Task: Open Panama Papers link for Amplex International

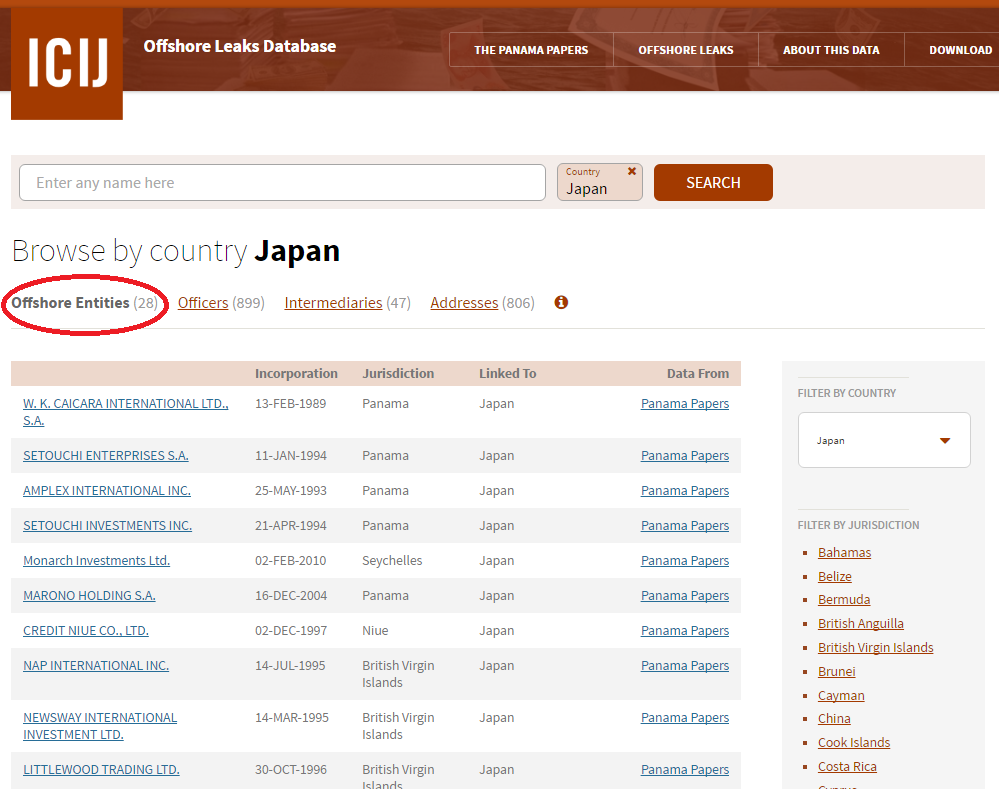Action: (x=685, y=491)
